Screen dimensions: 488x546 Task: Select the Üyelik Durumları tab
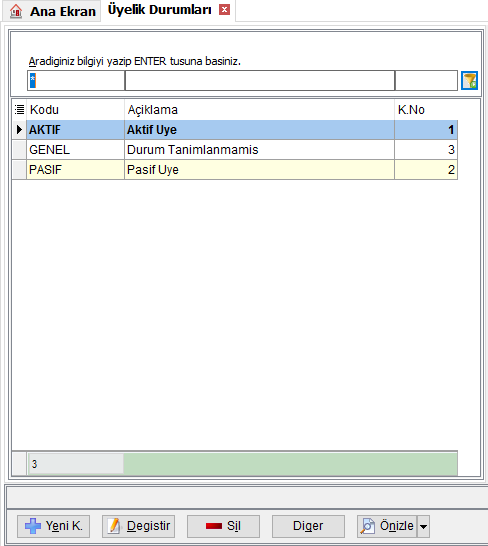[160, 10]
